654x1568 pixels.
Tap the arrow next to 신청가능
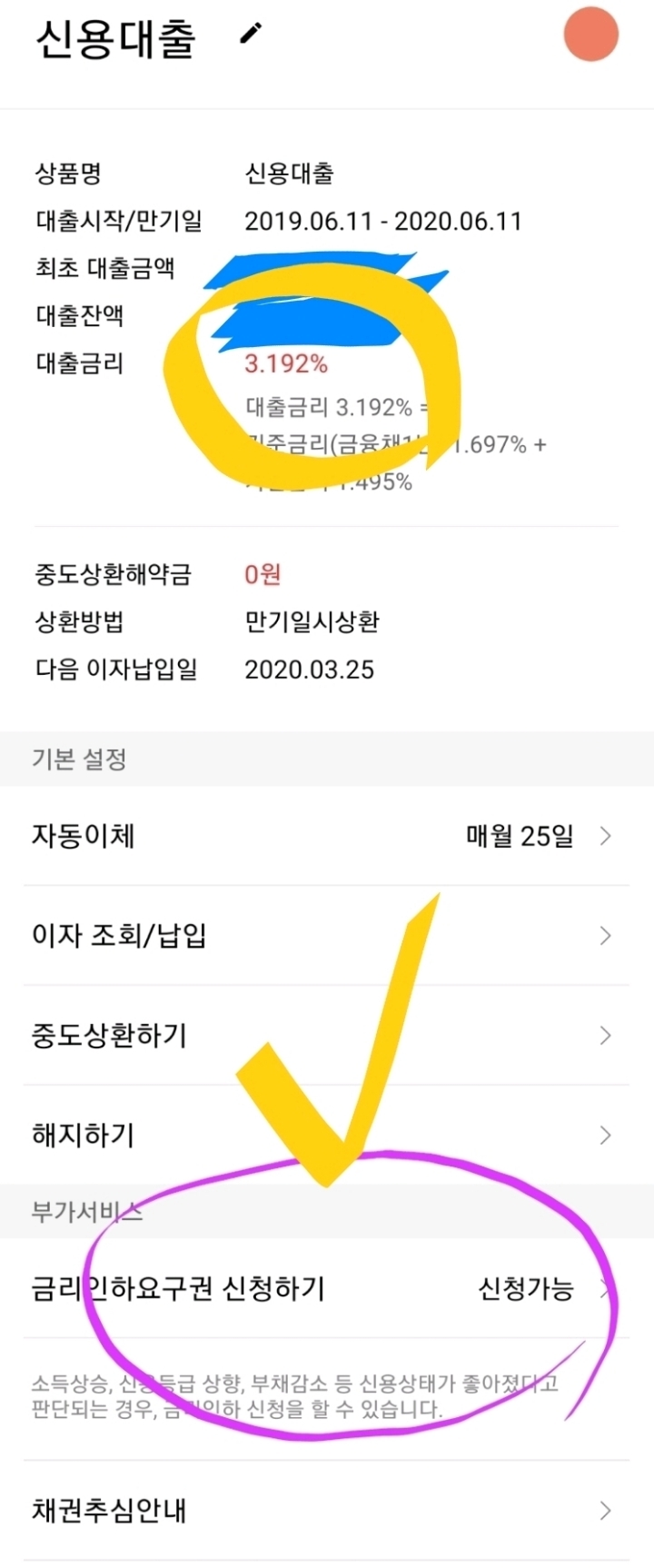pos(605,1289)
